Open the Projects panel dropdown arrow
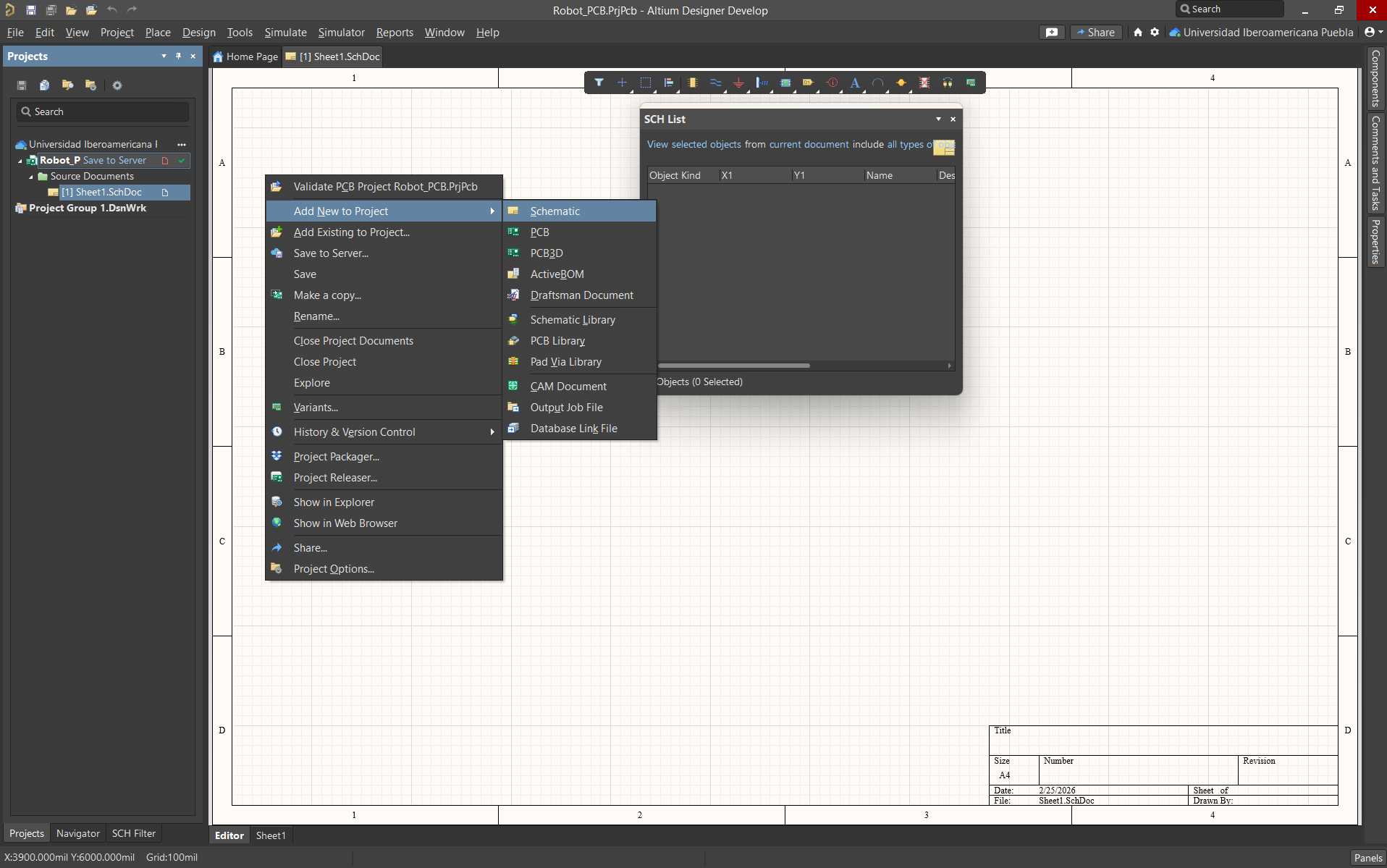 163,56
